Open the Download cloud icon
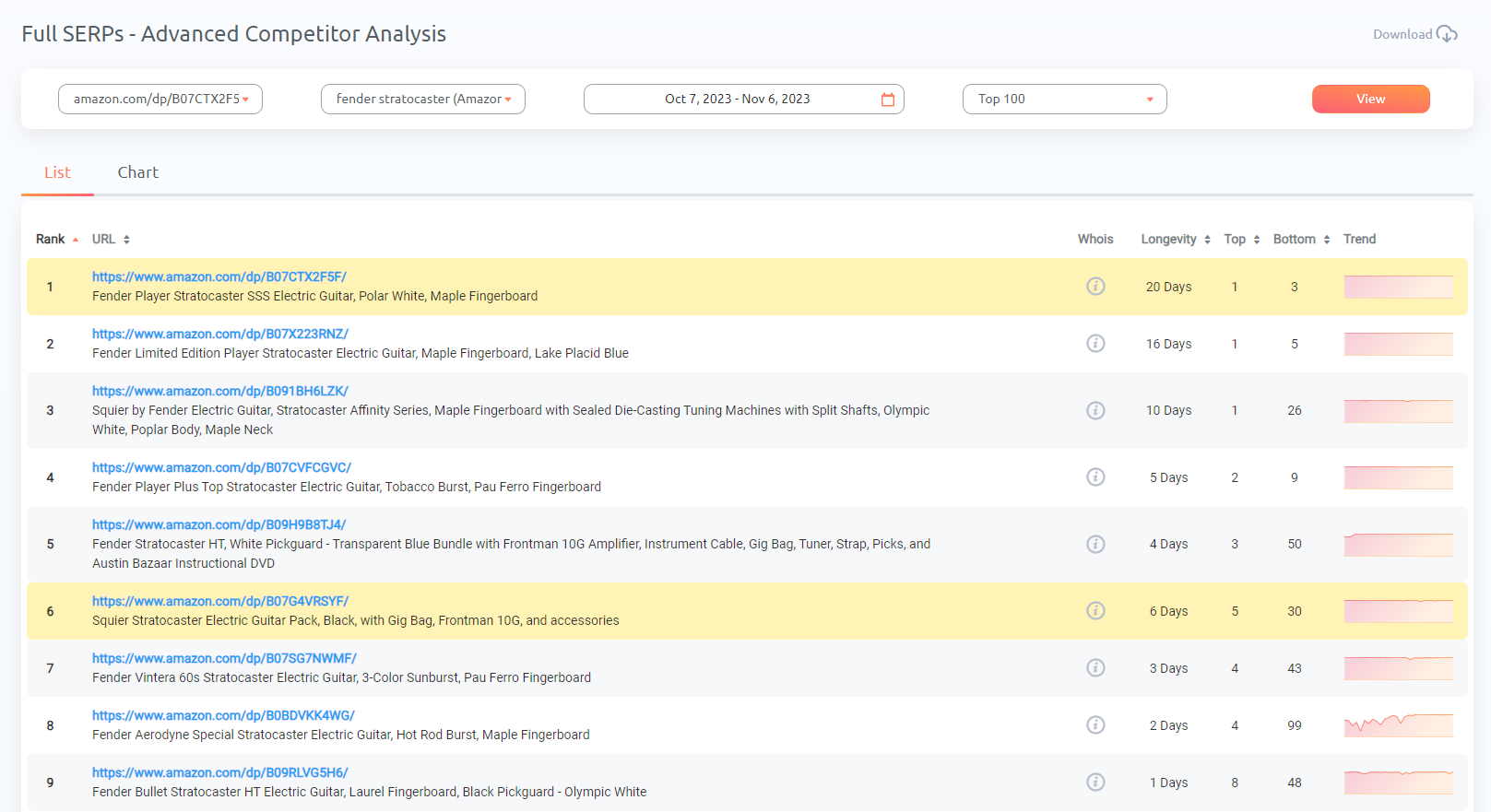Screen dimensions: 1491x812 point(1447,34)
